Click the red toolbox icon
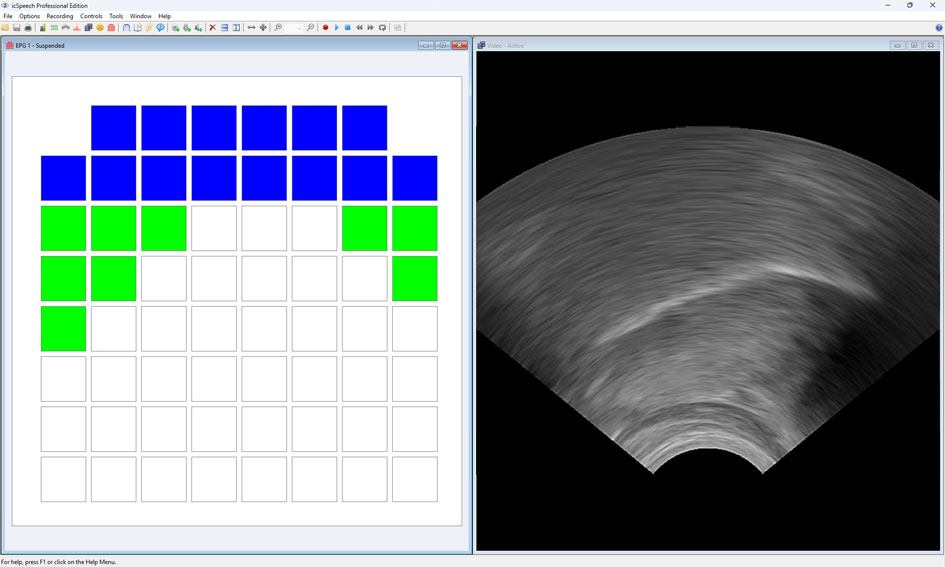 point(111,28)
